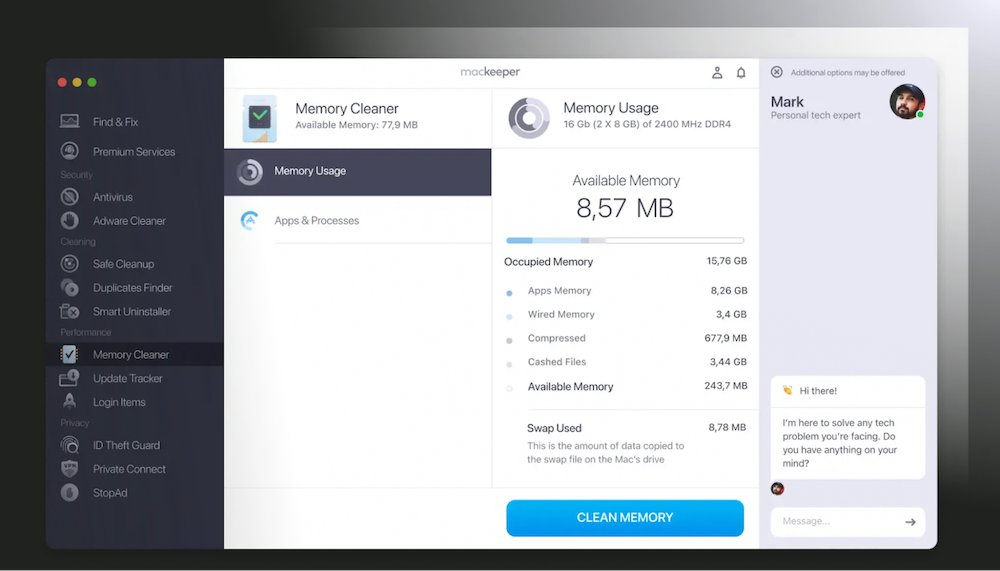Screen dimensions: 1000x571
Task: Show notifications with the bell icon
Action: tap(741, 73)
